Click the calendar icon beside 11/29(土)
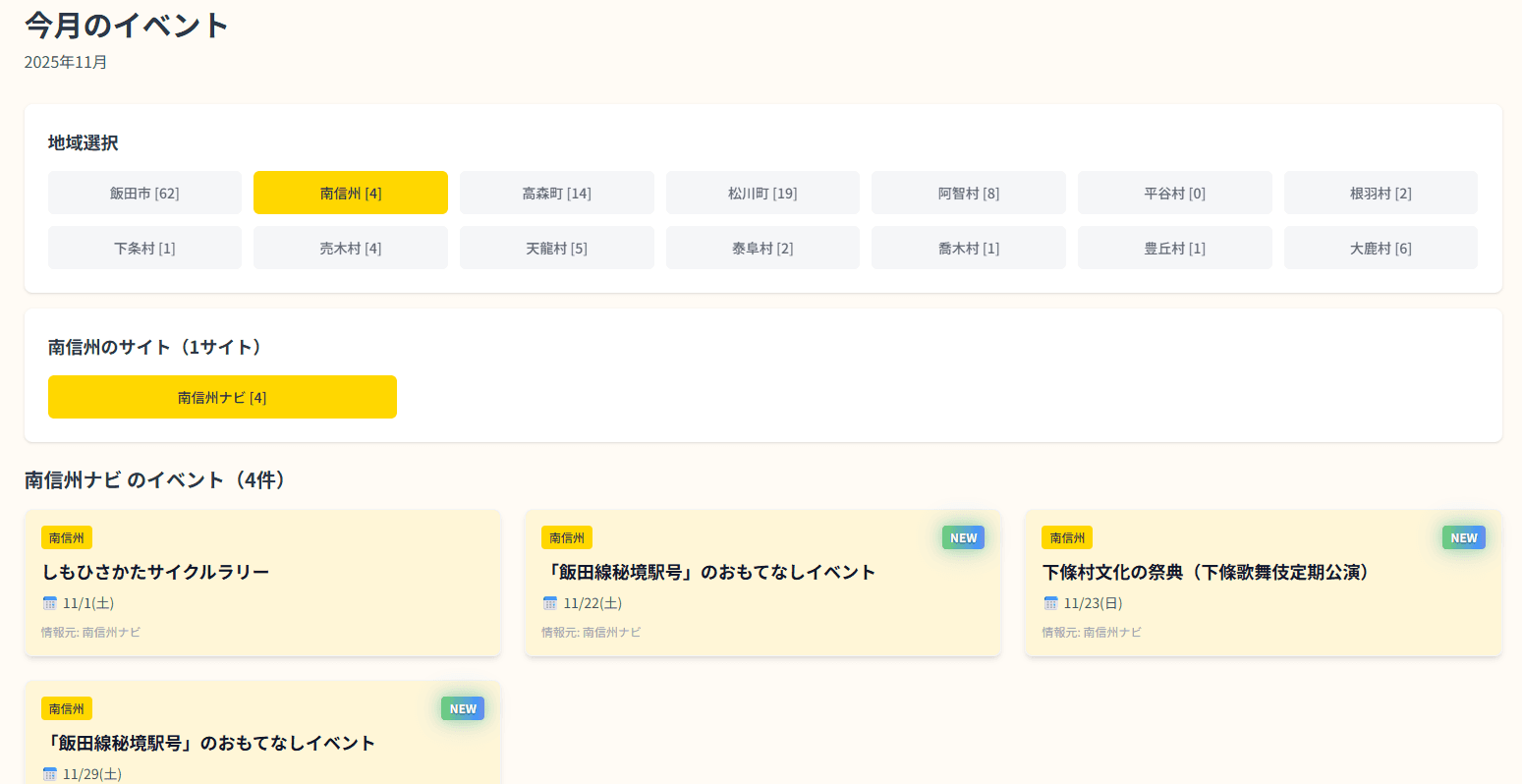Screen dimensions: 1522x784 (x=50, y=774)
